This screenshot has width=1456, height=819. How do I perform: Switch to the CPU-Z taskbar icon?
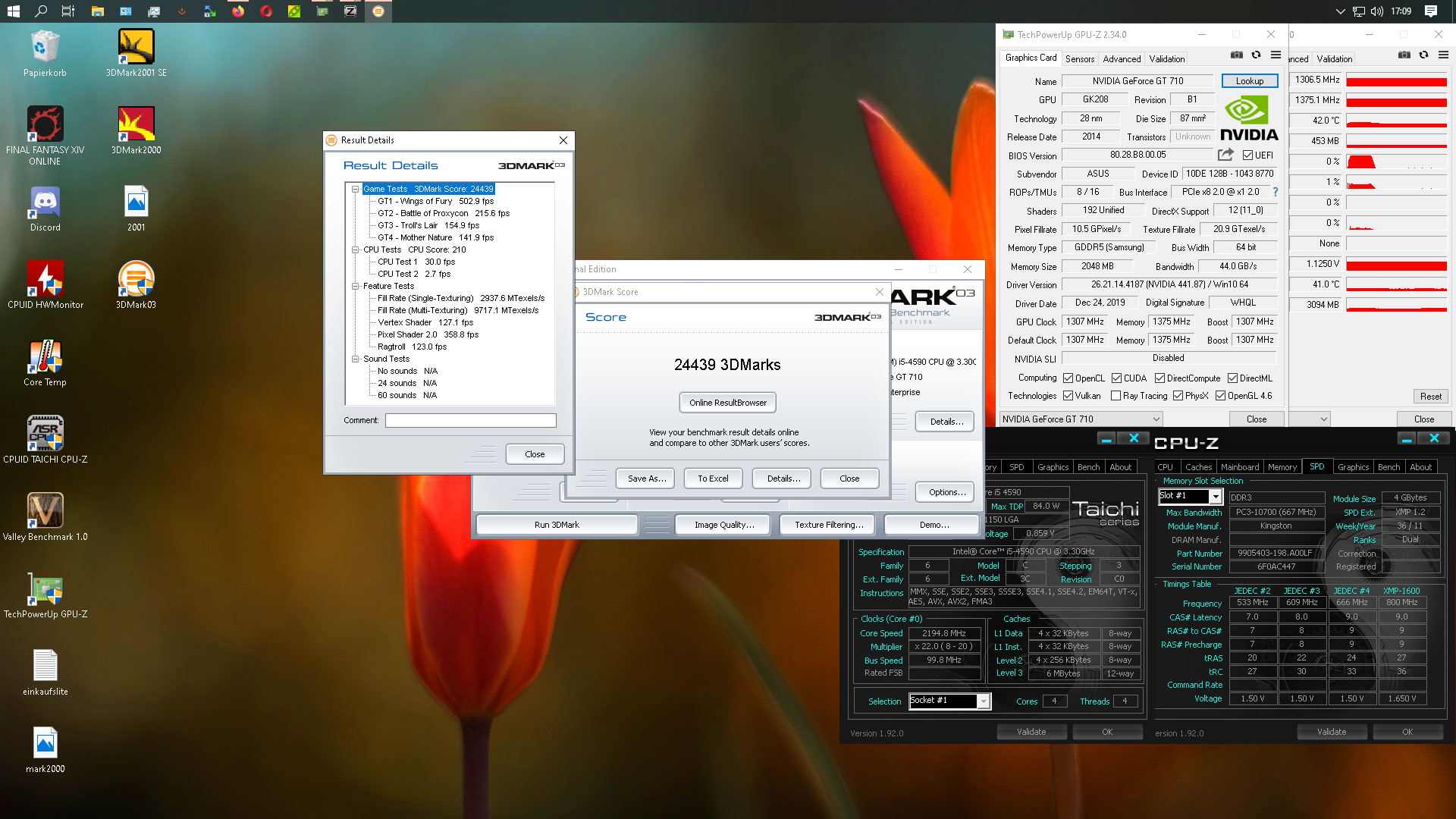pos(350,11)
